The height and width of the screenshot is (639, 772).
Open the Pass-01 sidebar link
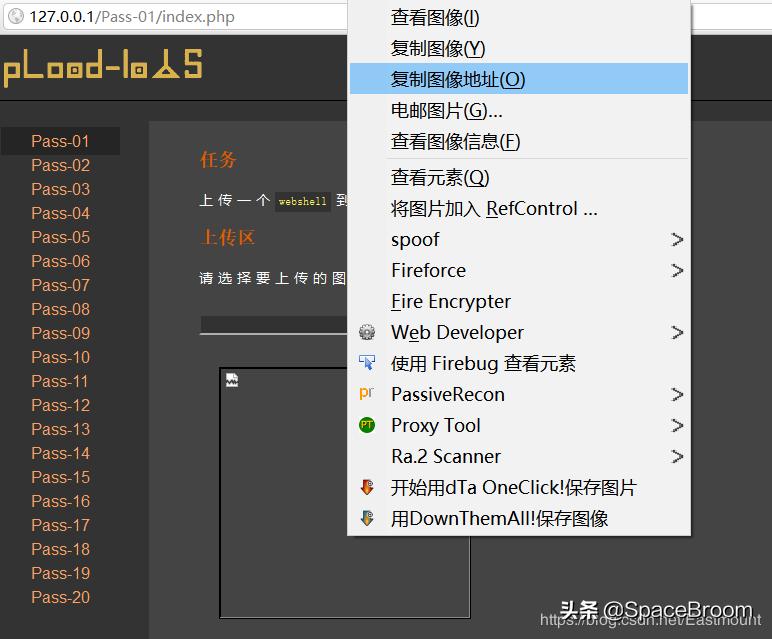click(x=60, y=141)
